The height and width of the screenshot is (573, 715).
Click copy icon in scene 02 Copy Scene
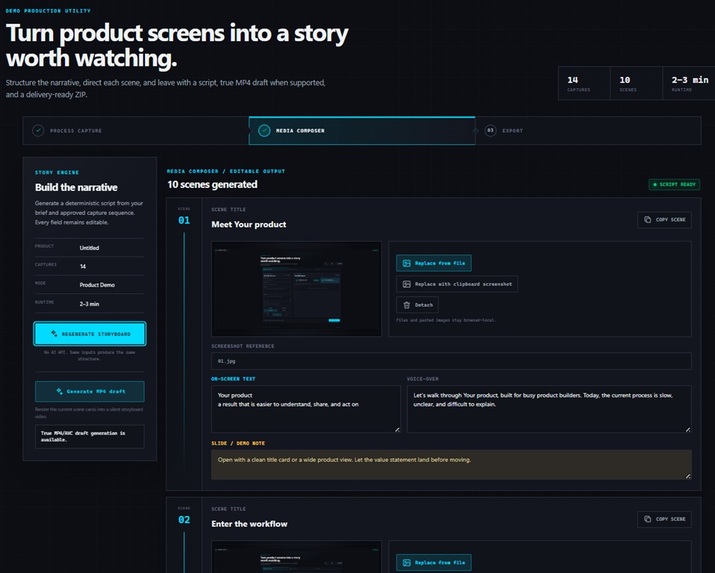[x=648, y=519]
